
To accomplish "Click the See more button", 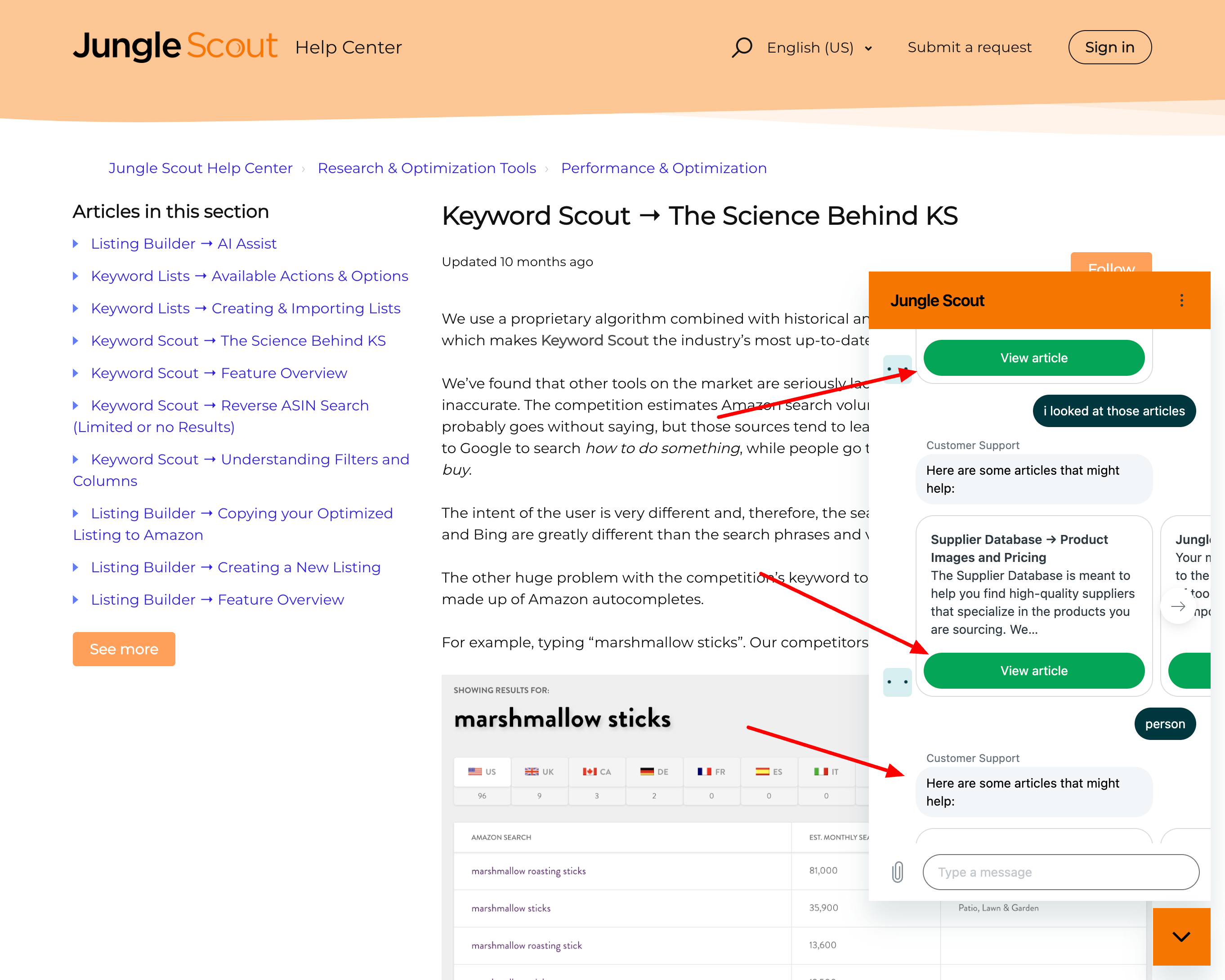I will [x=124, y=649].
